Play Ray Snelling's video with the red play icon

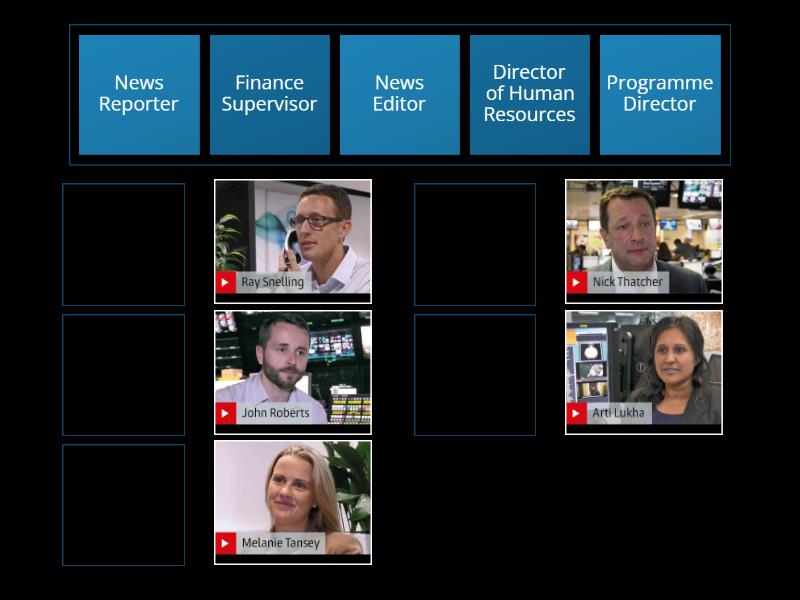226,282
